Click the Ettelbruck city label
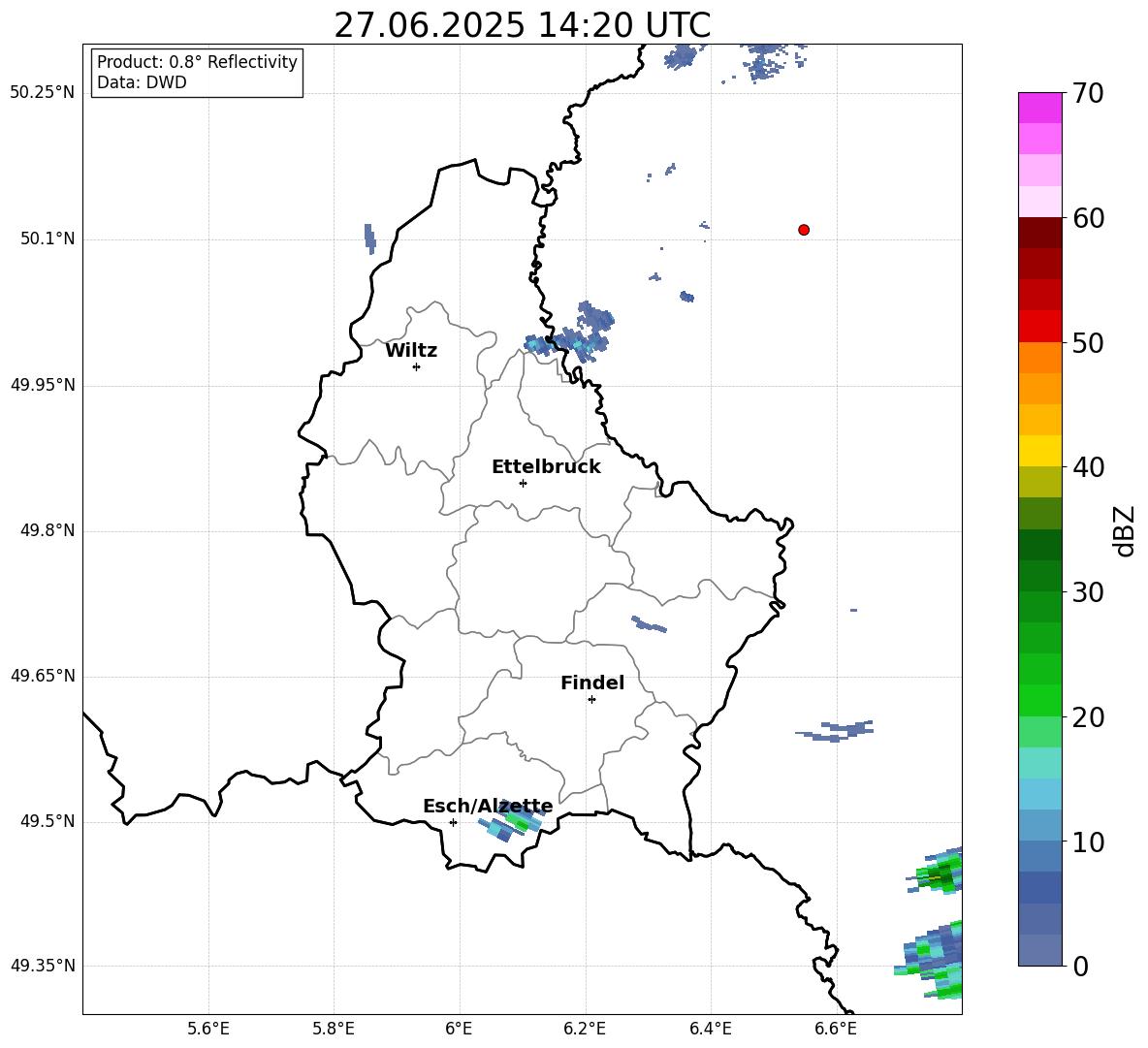This screenshot has height=1048, width=1148. click(x=546, y=467)
